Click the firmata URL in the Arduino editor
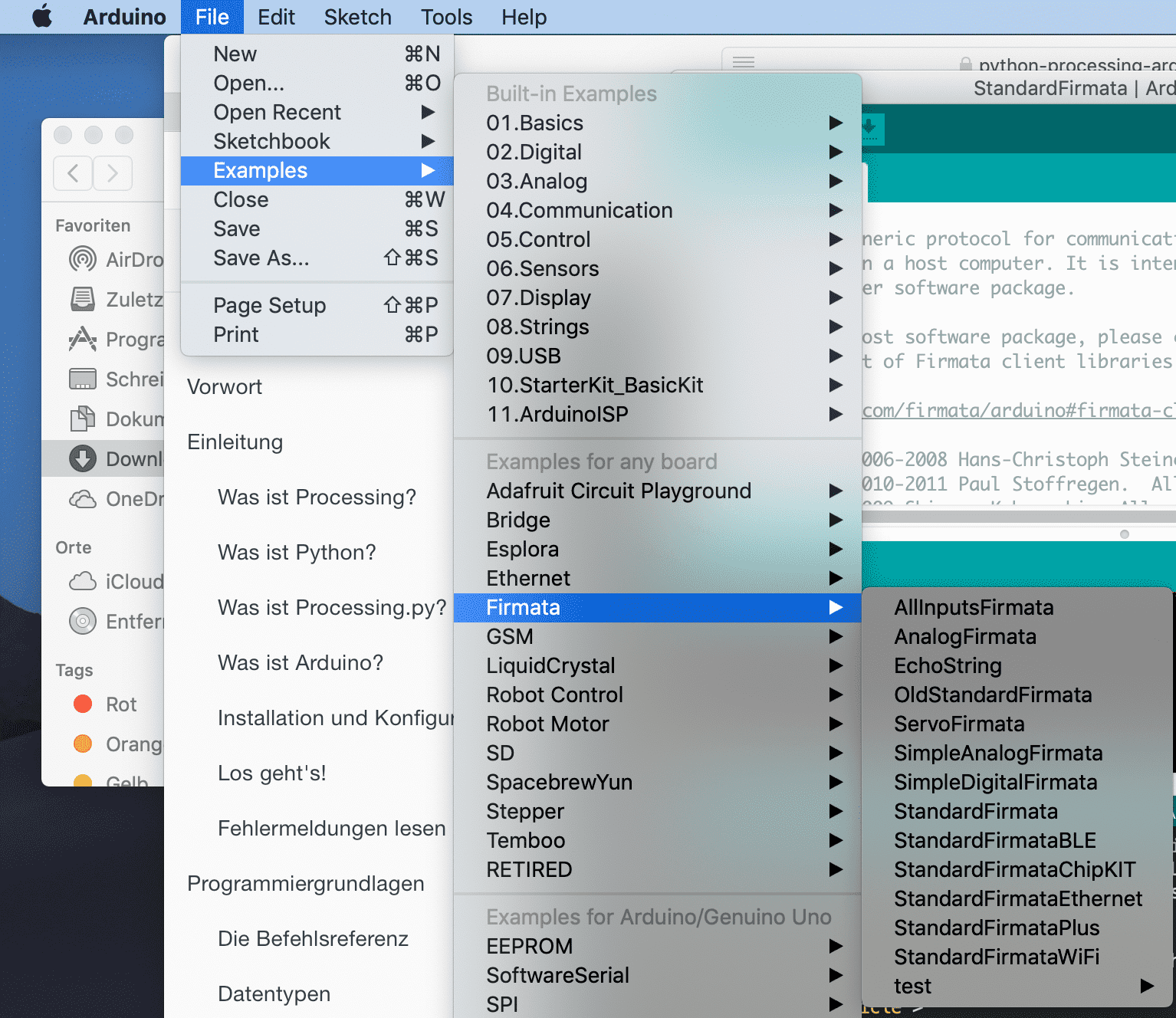Screen dimensions: 1176x1018 point(1019,410)
